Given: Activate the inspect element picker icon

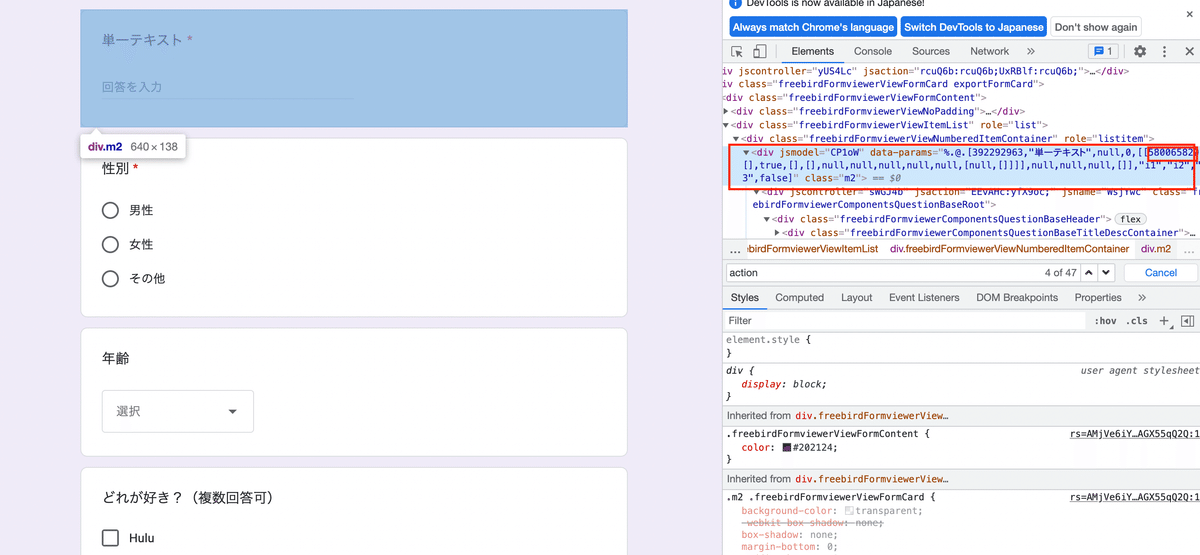Looking at the screenshot, I should pos(737,51).
